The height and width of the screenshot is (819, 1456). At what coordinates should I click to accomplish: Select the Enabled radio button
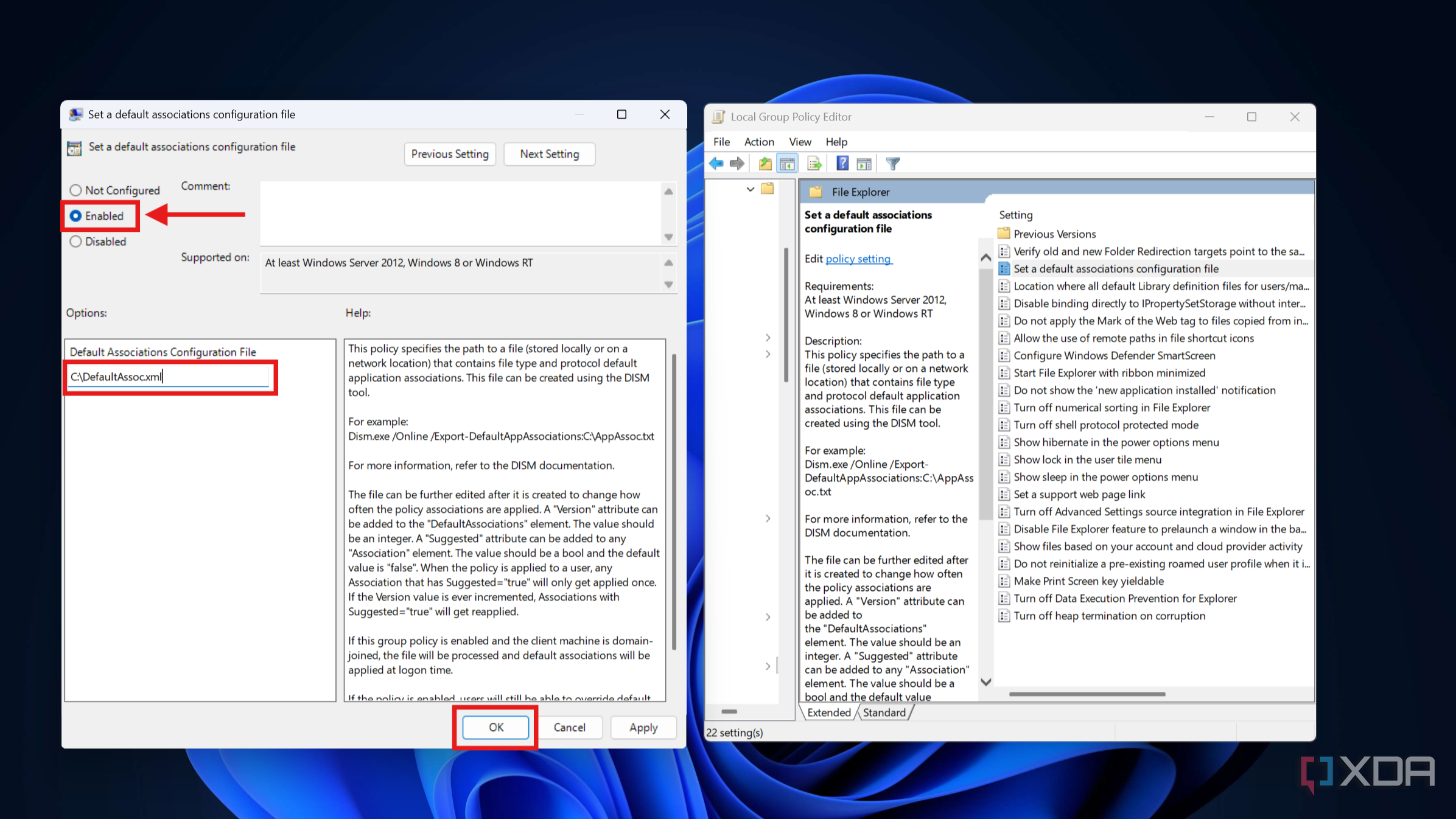point(75,216)
